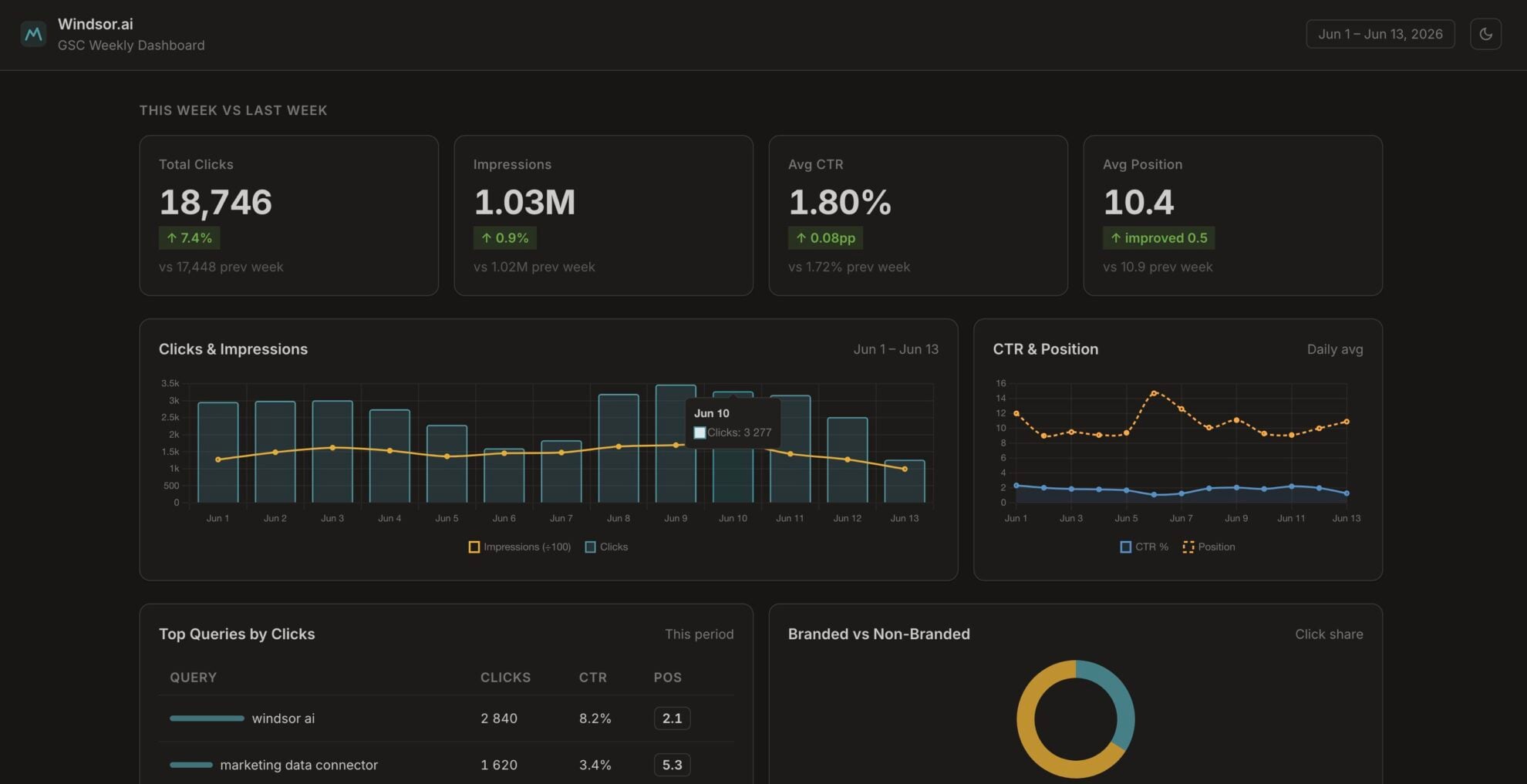Click the Avg Position 10.4 card
1527x784 pixels.
[x=1232, y=215]
